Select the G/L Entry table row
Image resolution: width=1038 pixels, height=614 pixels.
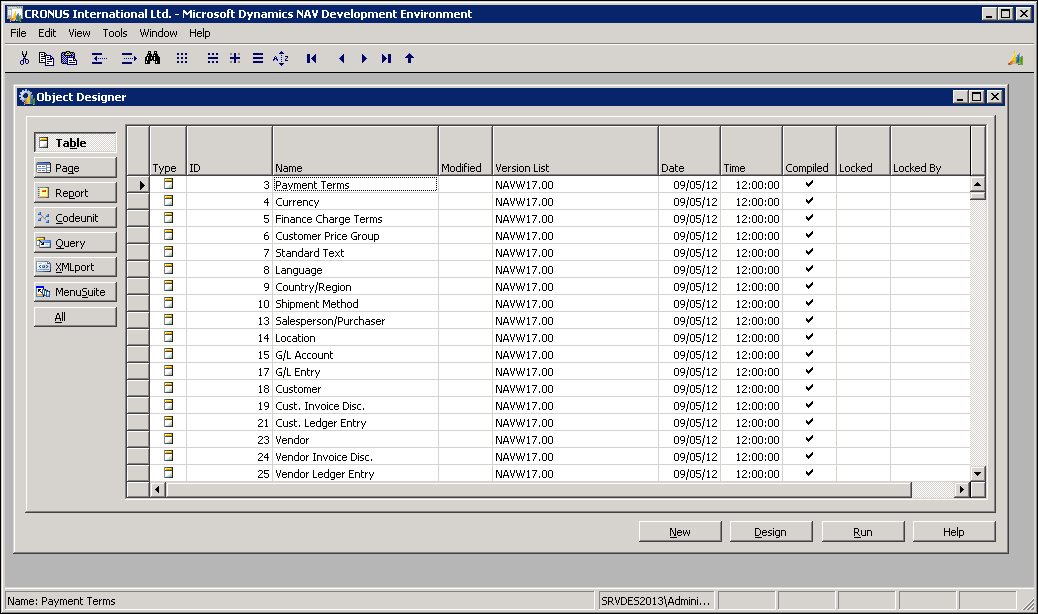click(x=548, y=372)
